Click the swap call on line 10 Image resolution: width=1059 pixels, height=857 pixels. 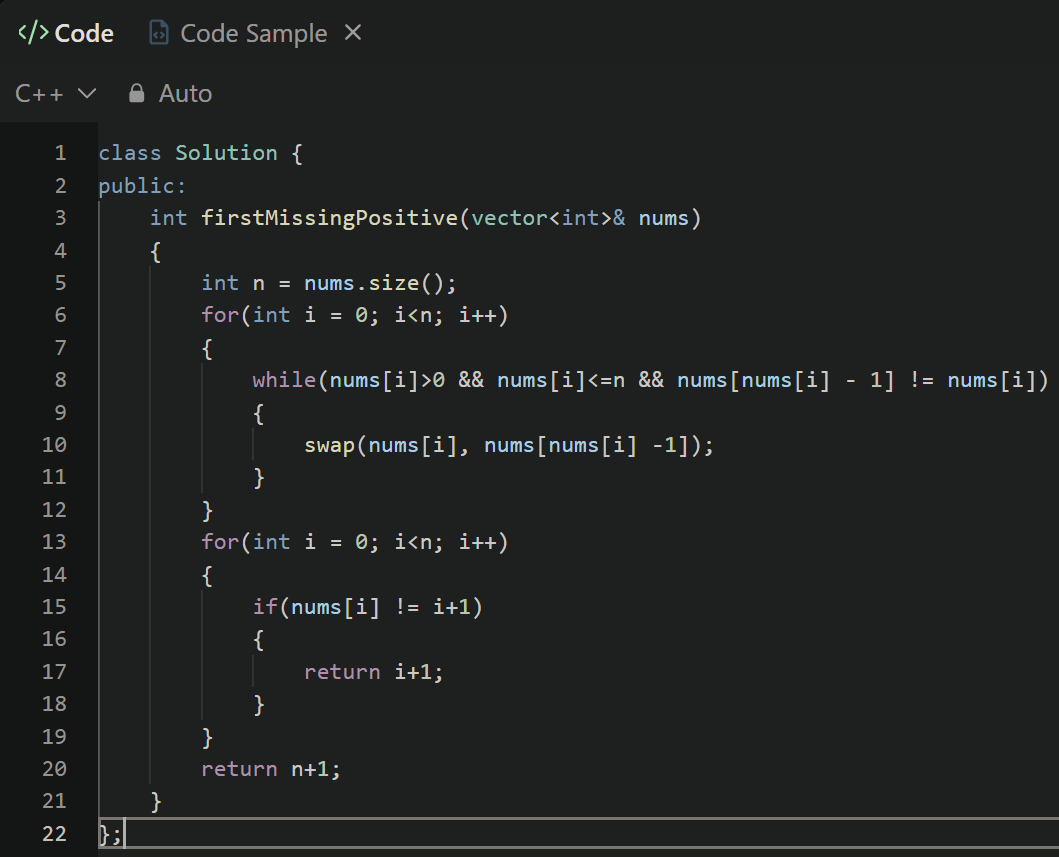pos(330,445)
